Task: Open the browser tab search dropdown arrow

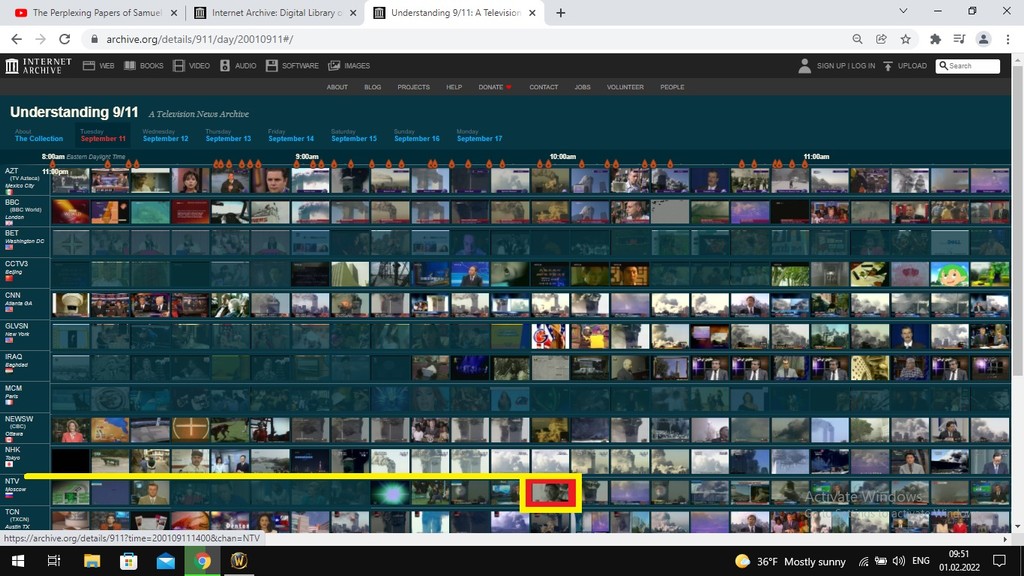Action: 903,10
